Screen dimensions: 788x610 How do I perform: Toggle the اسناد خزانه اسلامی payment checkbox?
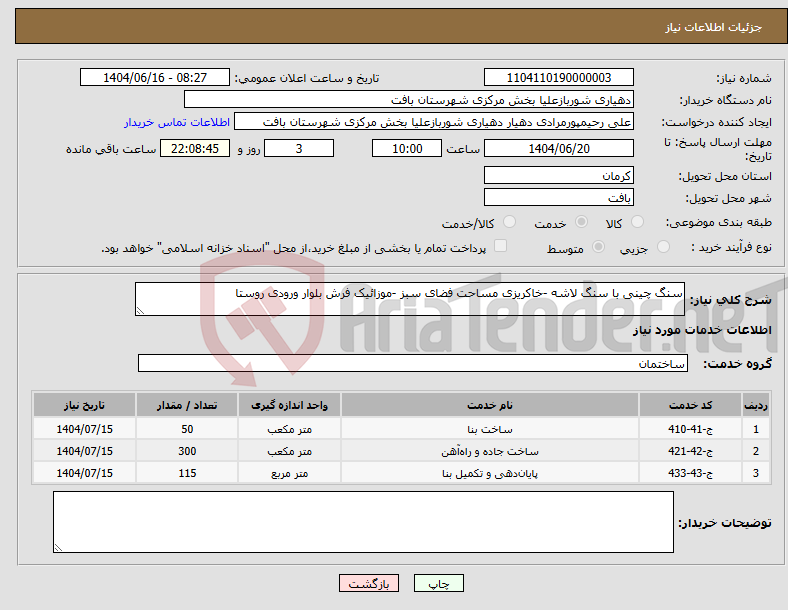click(500, 245)
